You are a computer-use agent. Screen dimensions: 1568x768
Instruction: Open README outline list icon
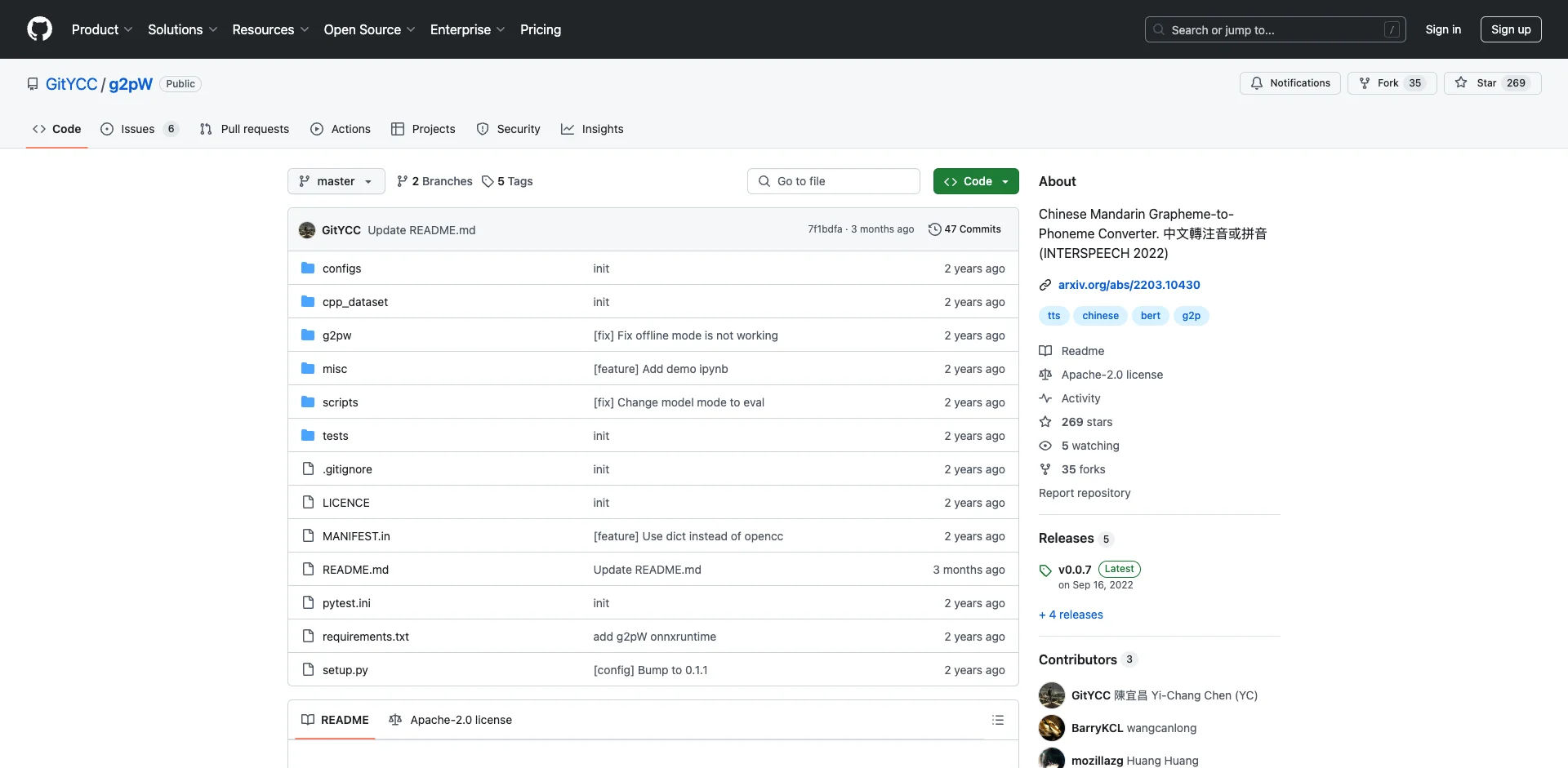998,720
